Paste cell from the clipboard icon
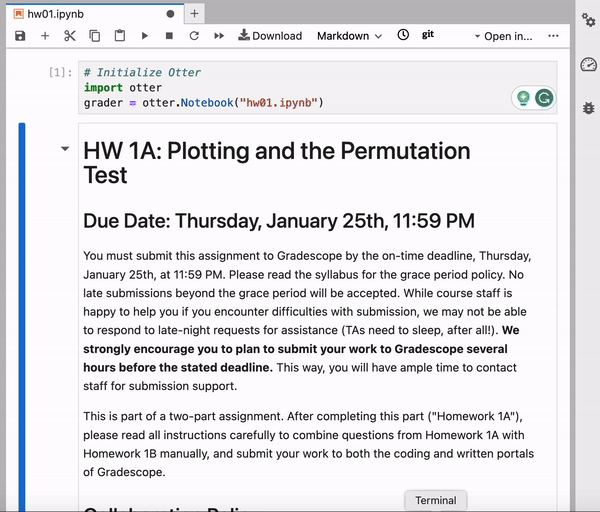600x512 pixels. 120,36
